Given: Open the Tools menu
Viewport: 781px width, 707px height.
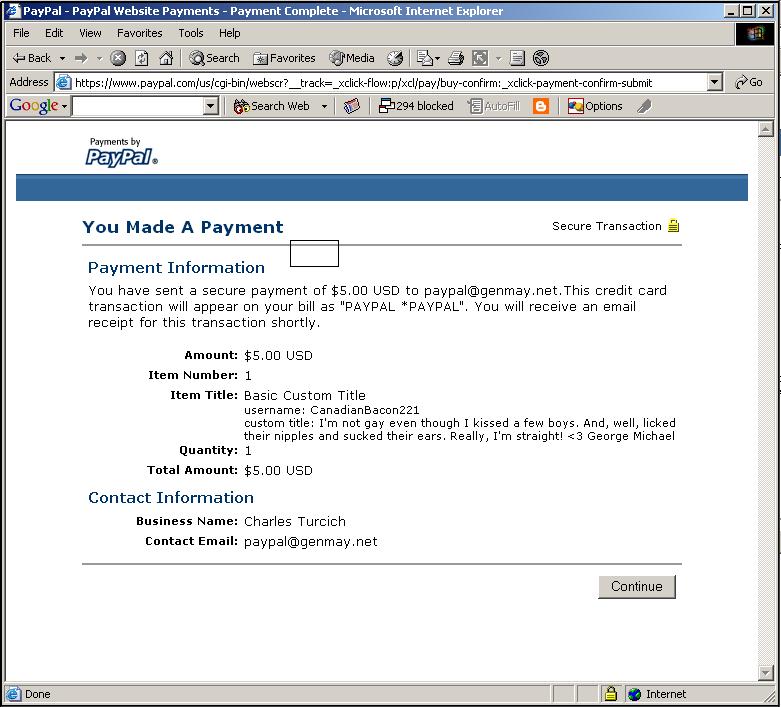Looking at the screenshot, I should [191, 33].
